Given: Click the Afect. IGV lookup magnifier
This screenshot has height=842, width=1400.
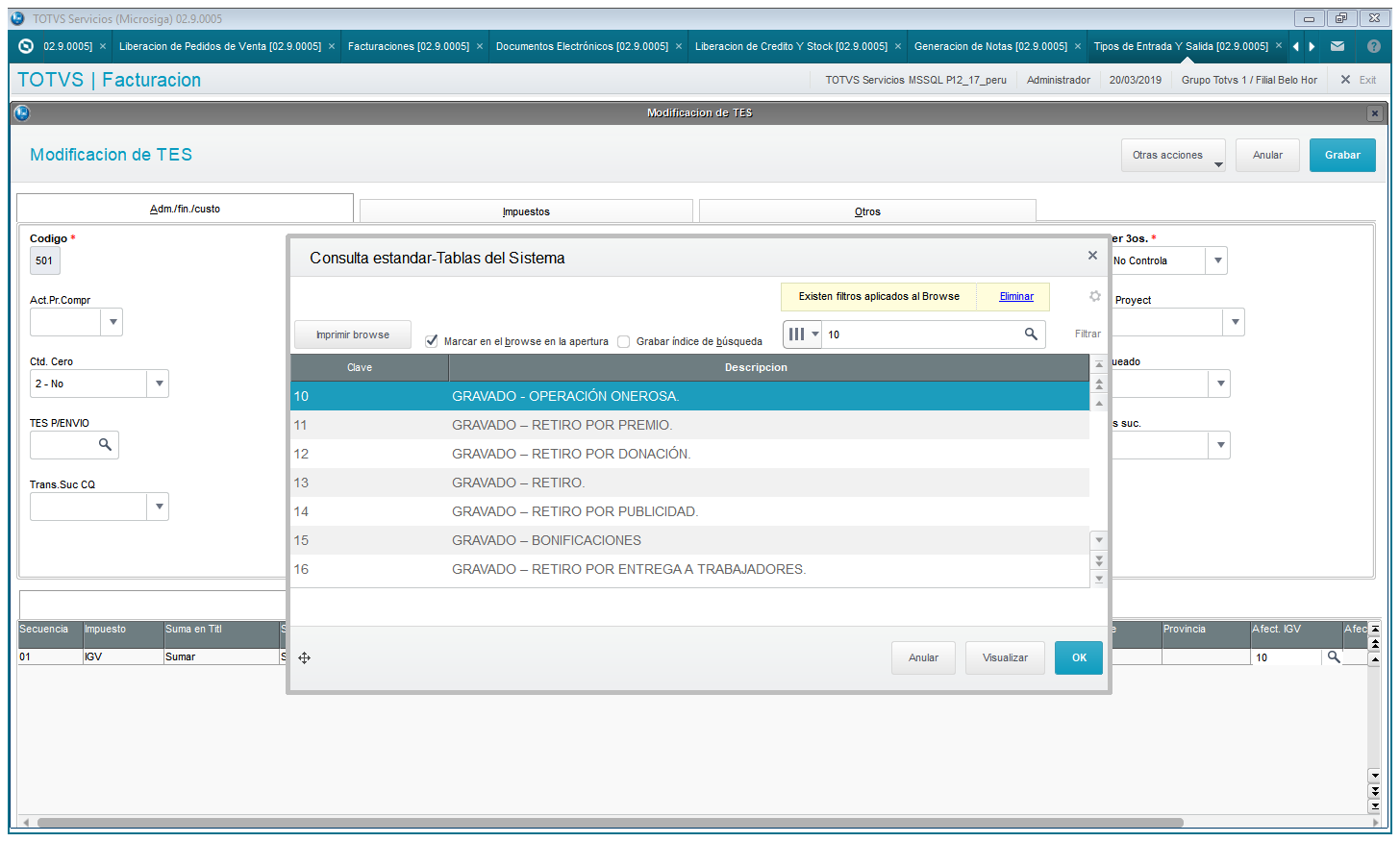Looking at the screenshot, I should pyautogui.click(x=1333, y=657).
